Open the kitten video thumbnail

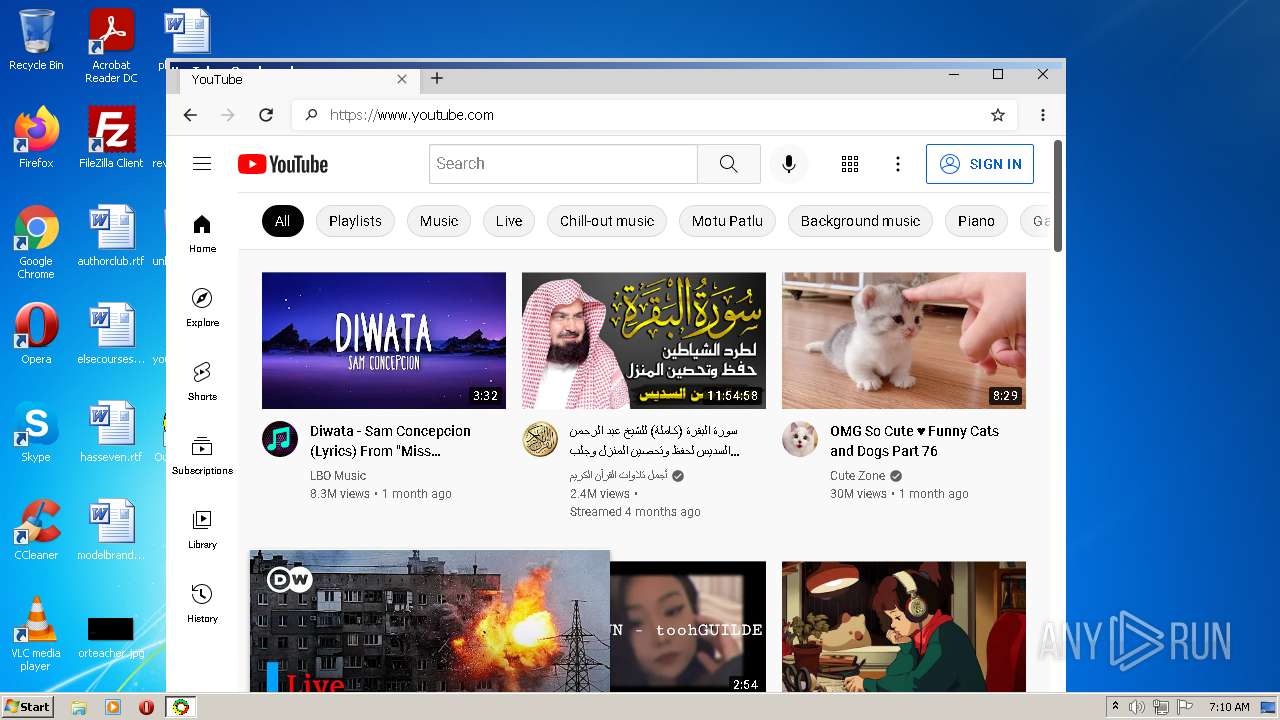(x=904, y=340)
